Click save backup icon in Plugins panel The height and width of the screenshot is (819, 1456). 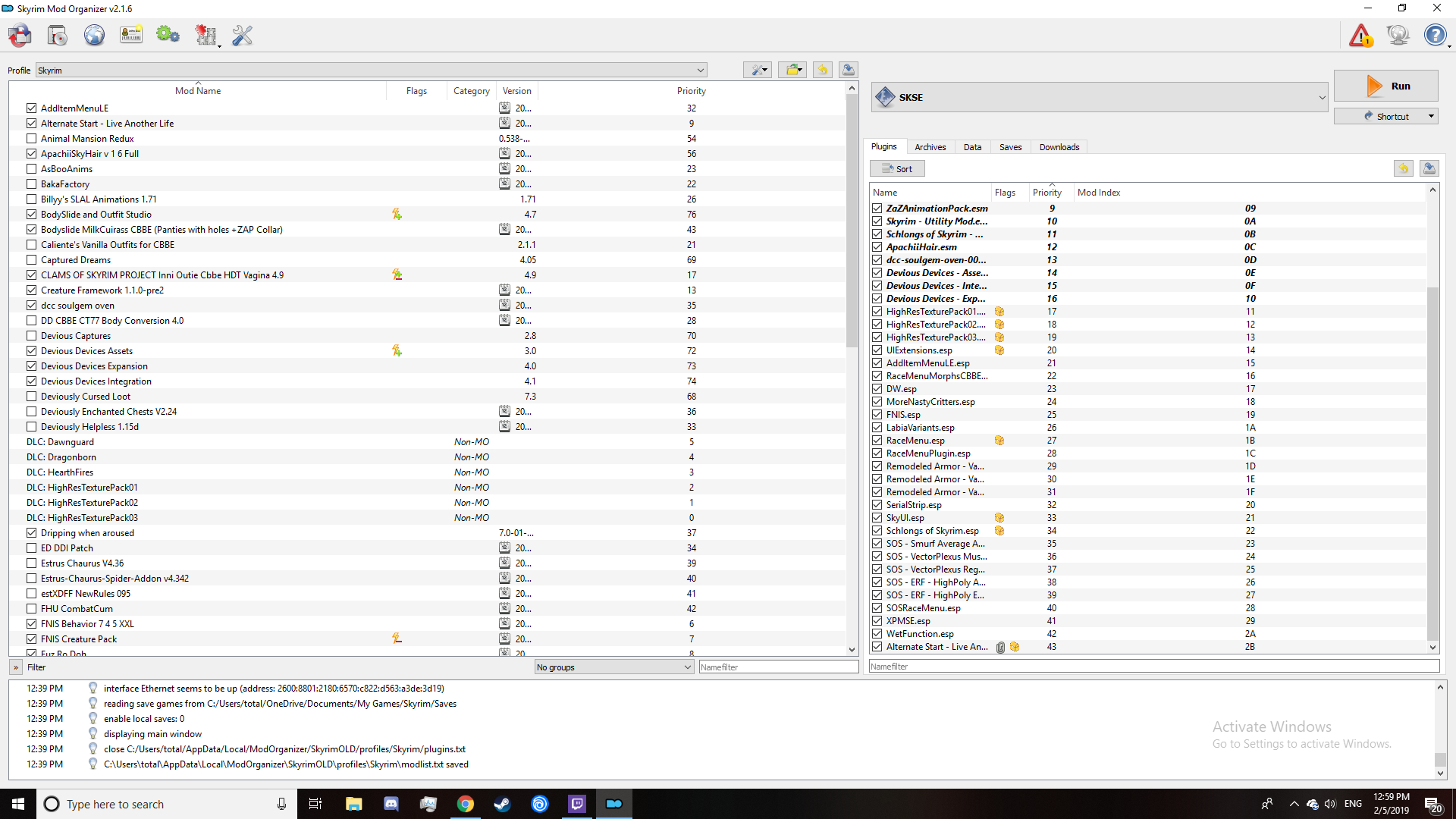click(x=1429, y=168)
